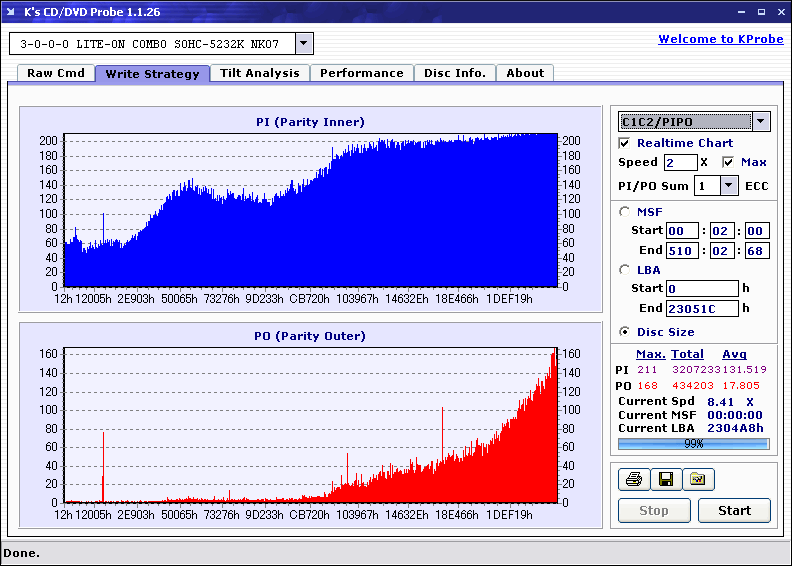Click the Start scan button
The width and height of the screenshot is (792, 566).
pyautogui.click(x=734, y=510)
